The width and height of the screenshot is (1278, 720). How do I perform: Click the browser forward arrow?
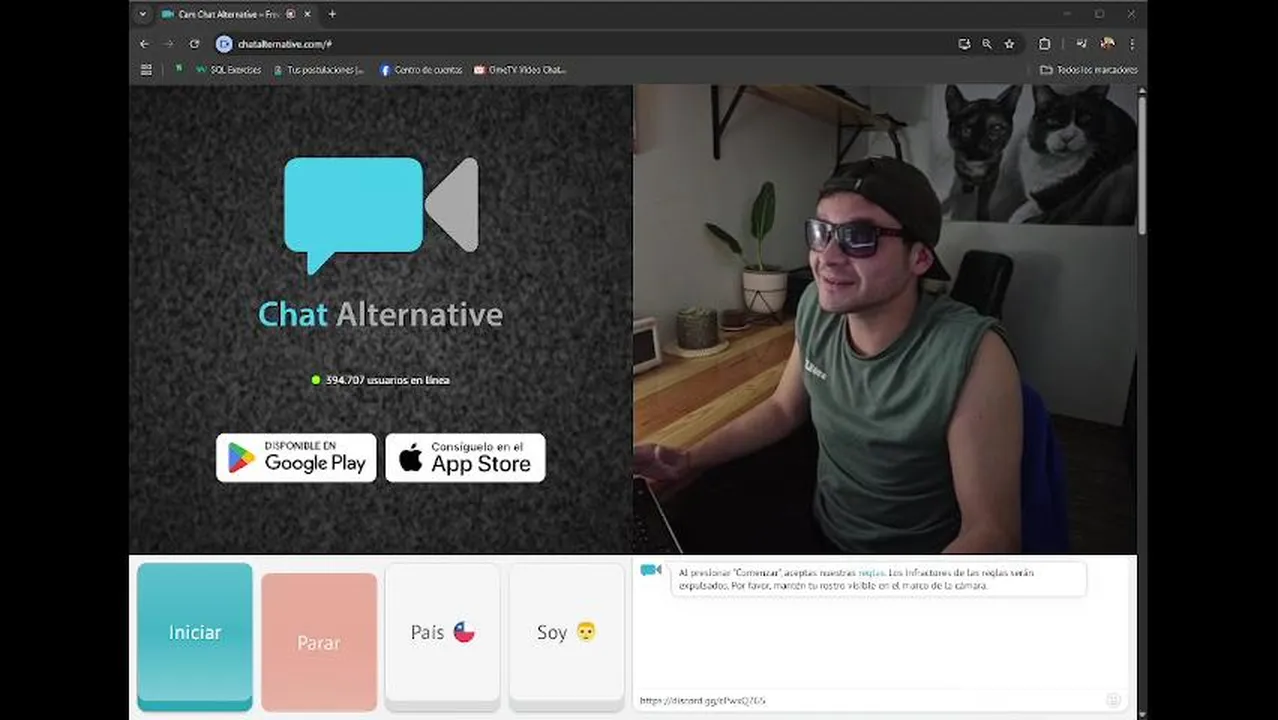(x=168, y=44)
